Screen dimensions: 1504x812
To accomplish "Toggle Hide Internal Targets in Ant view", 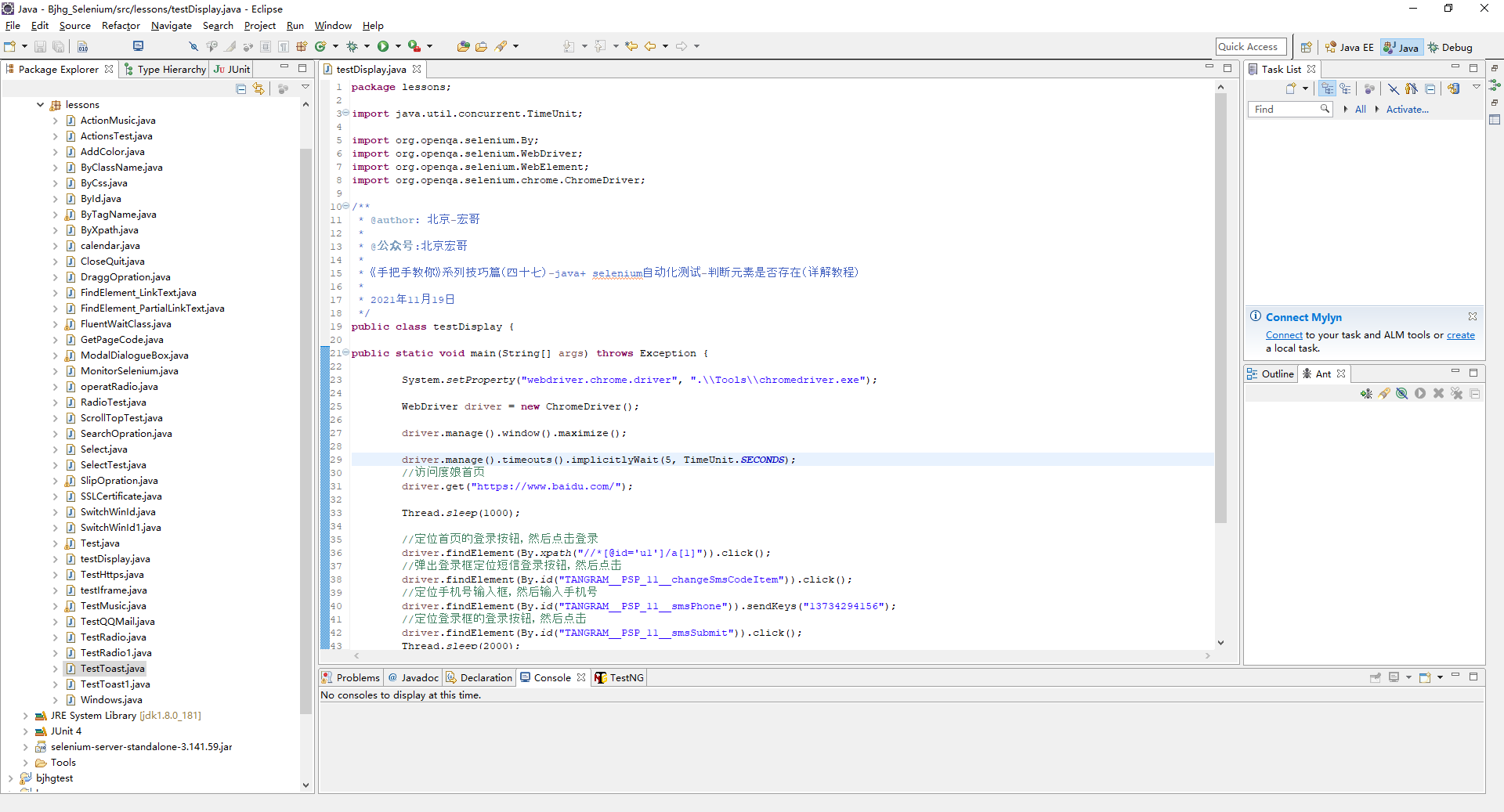I will click(1401, 394).
